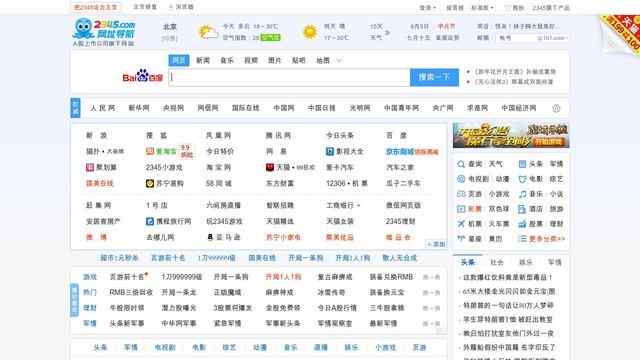Open the 中国日报 link
Screen dimensions: 640x360
tap(322, 108)
